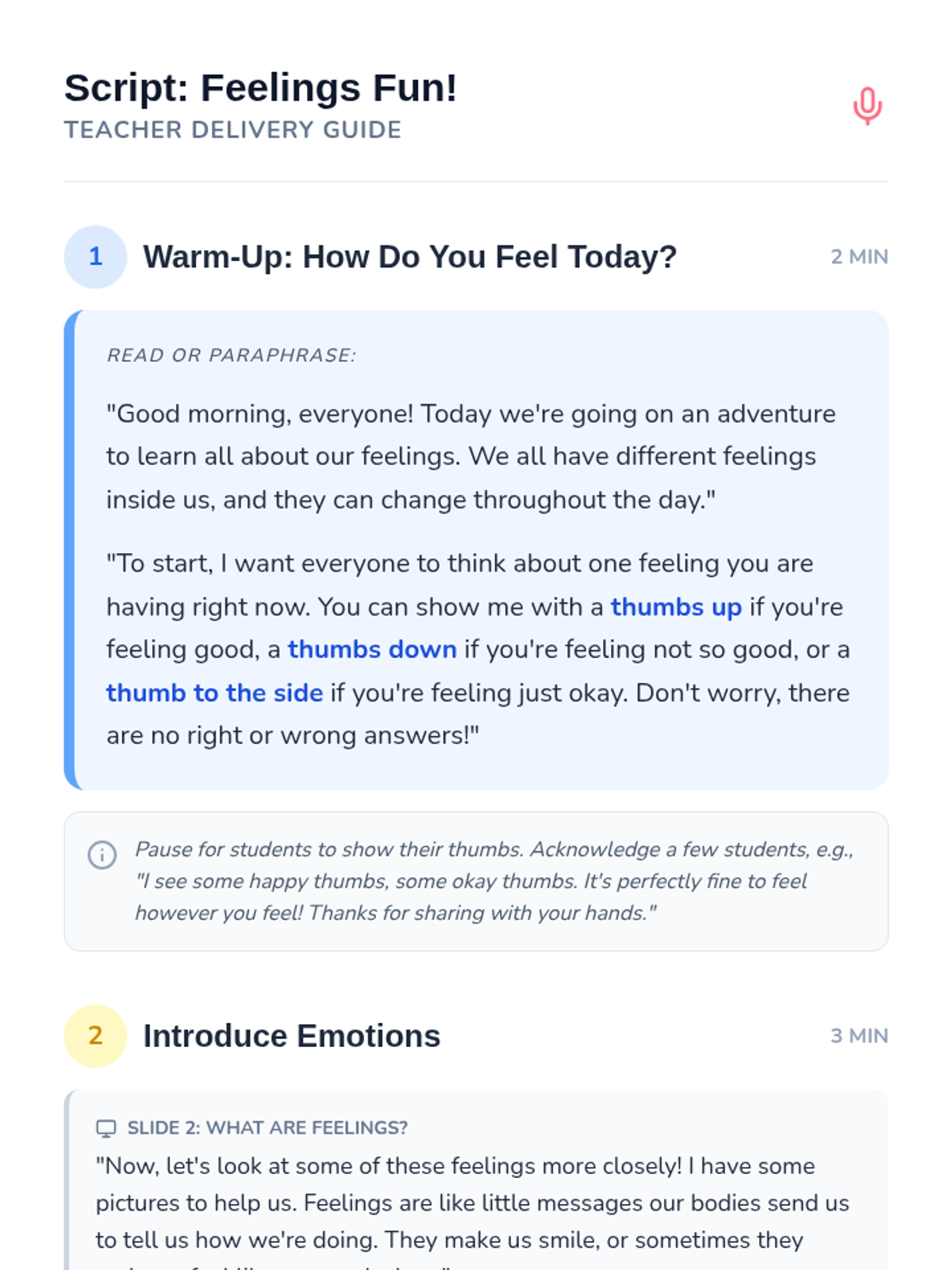952x1270 pixels.
Task: Select the "Introduce Emotions" section heading
Action: pos(291,1036)
